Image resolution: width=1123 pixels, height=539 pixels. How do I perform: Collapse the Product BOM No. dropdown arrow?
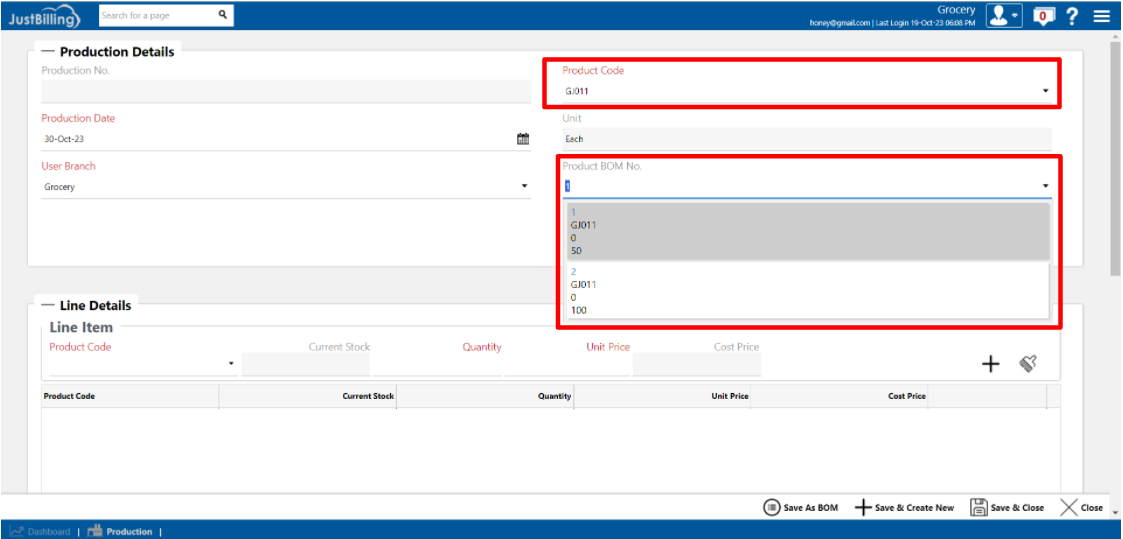[1045, 186]
